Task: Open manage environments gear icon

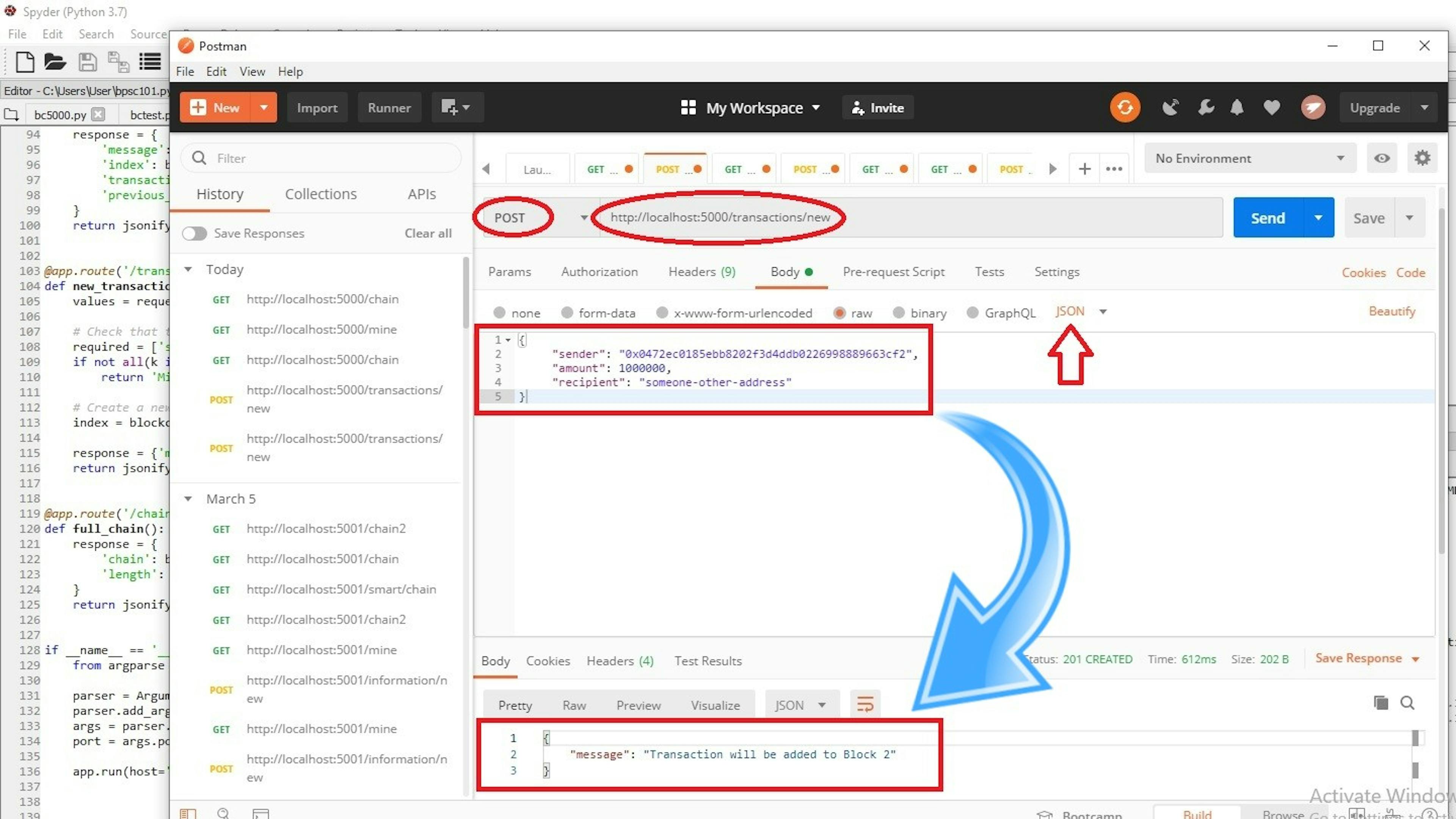Action: (1422, 158)
